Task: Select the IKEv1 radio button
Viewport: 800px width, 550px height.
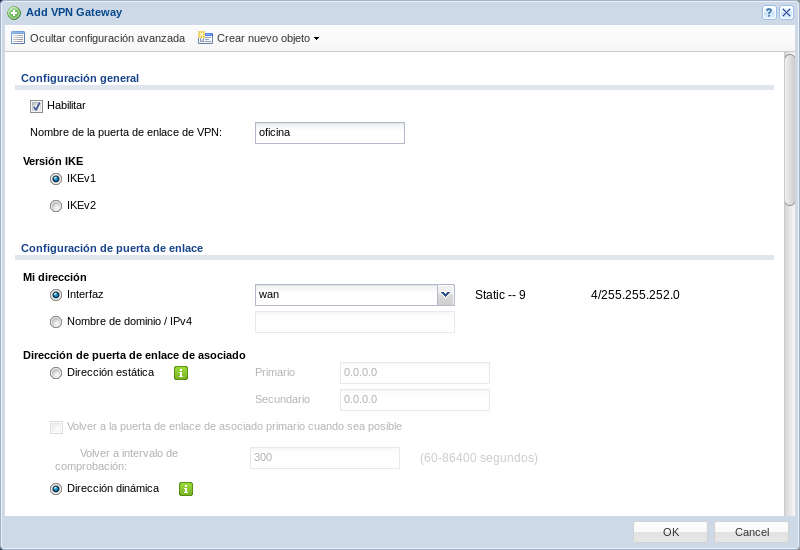Action: point(56,179)
